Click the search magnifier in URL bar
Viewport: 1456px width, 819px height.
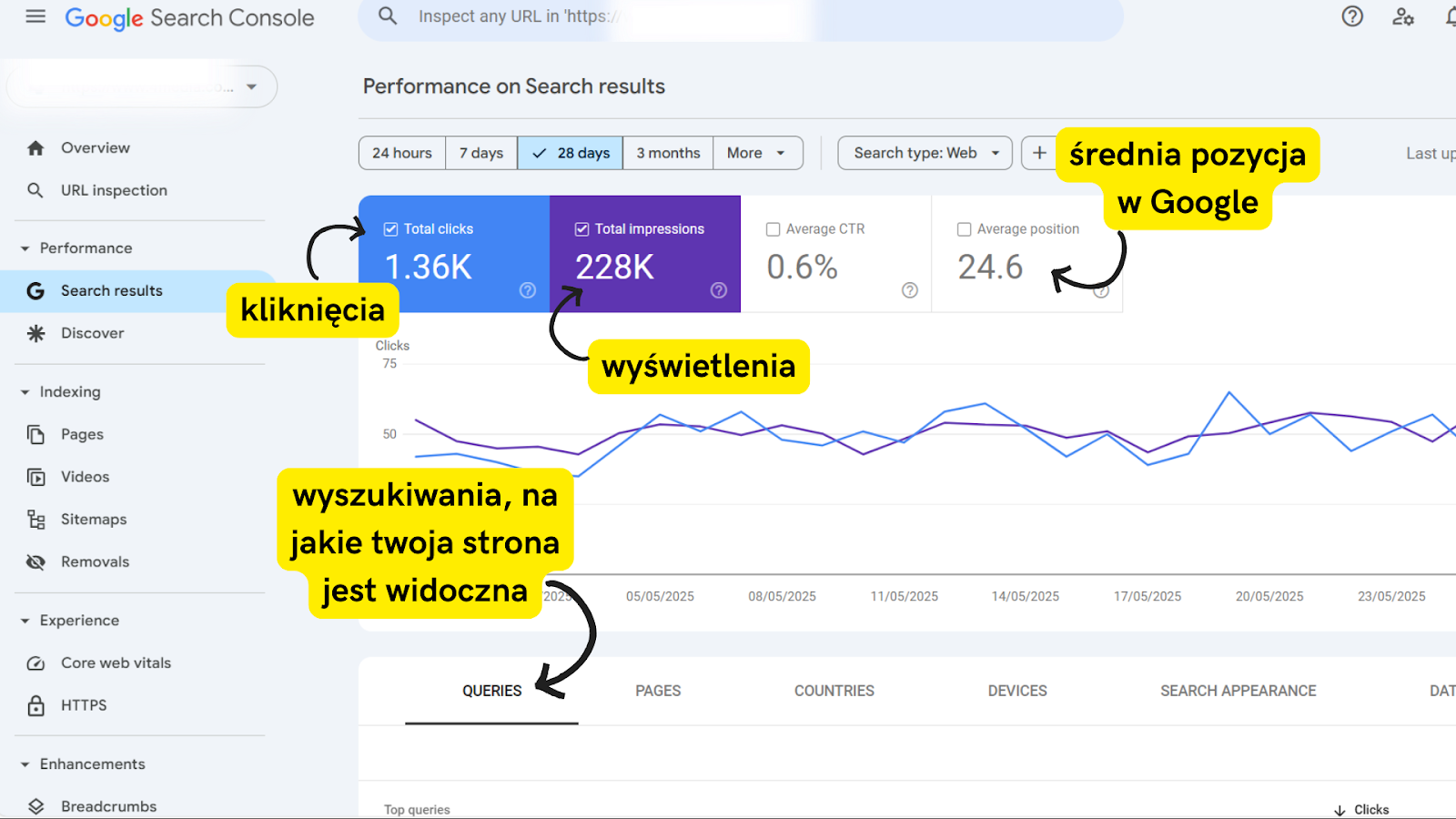(x=388, y=16)
